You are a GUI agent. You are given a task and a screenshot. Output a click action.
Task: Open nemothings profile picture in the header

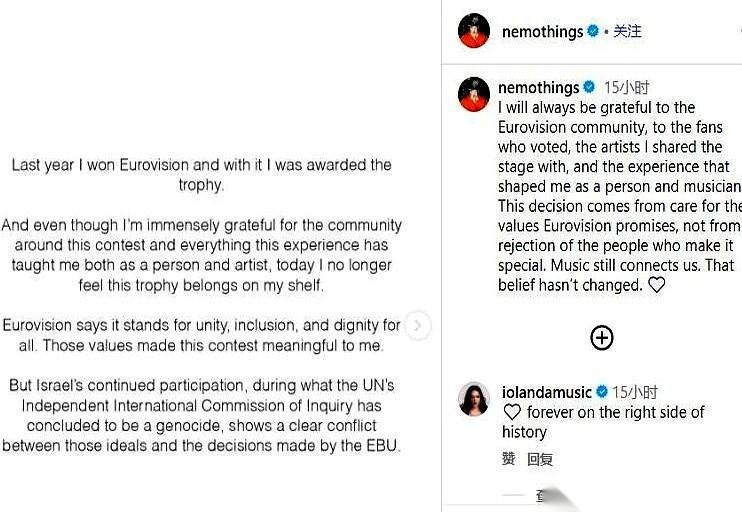coord(474,31)
